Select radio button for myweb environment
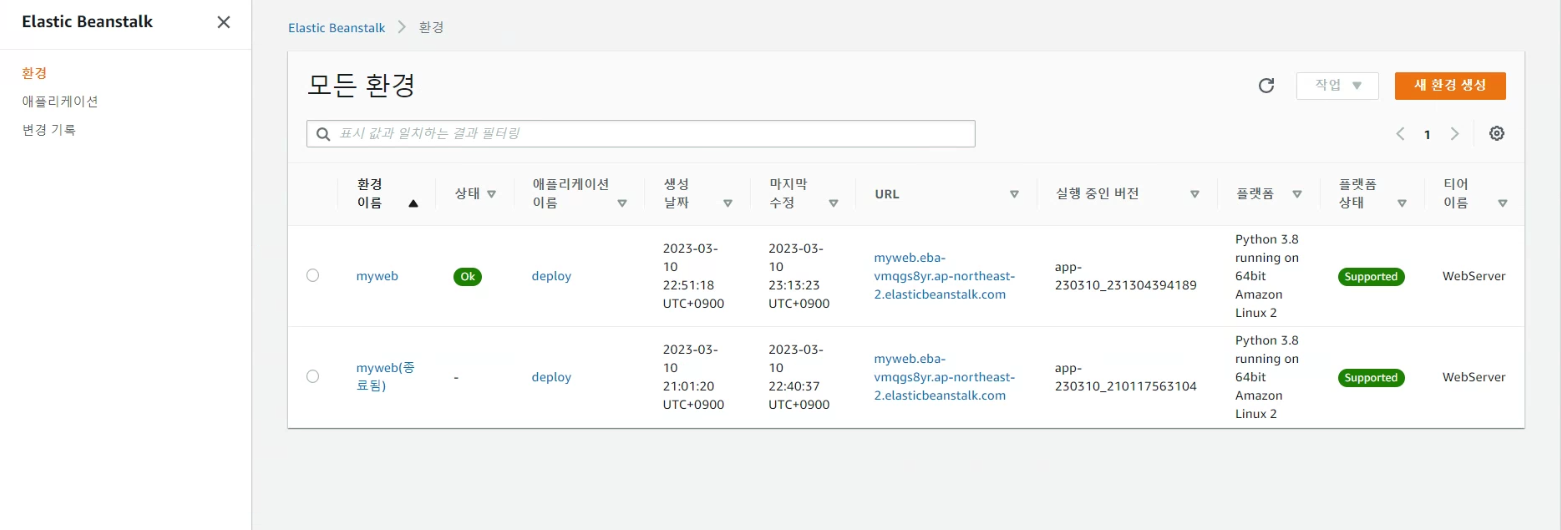 tap(313, 275)
